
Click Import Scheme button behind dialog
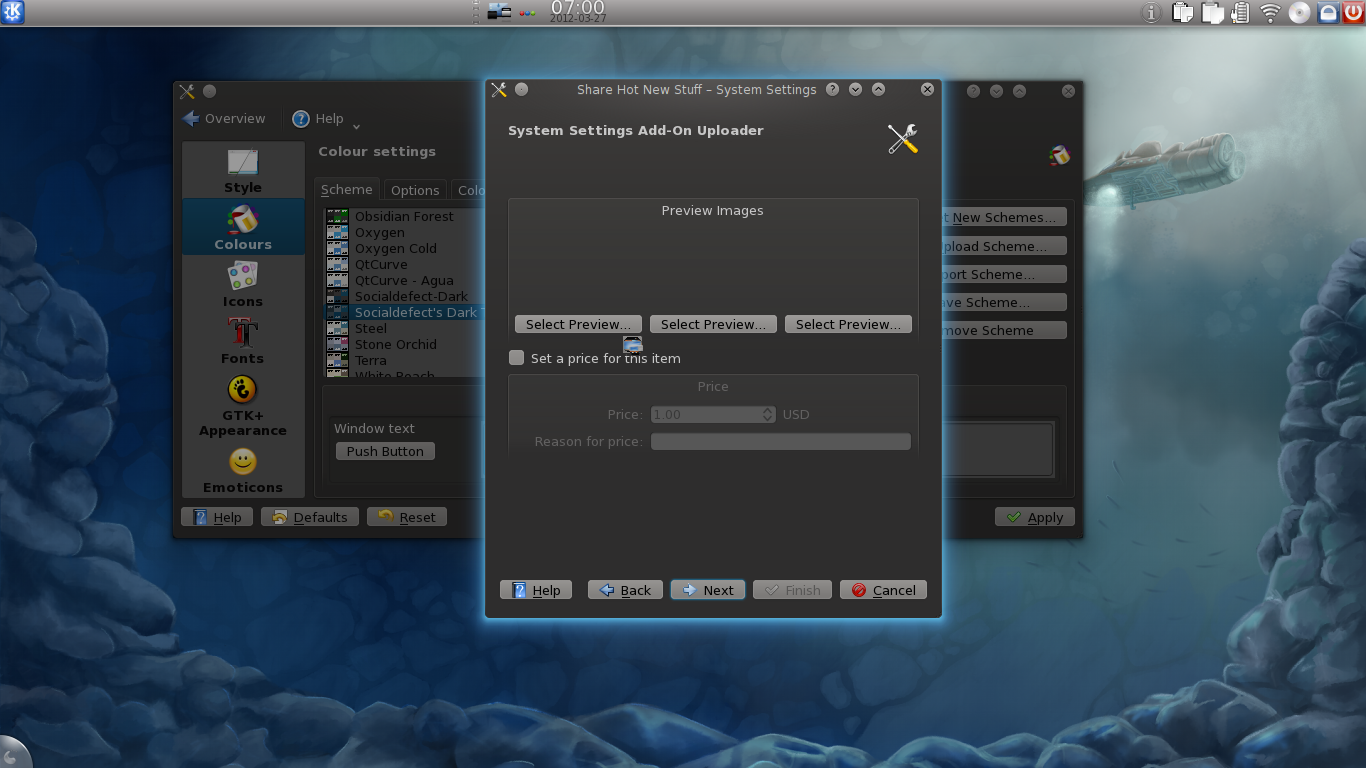(1004, 274)
